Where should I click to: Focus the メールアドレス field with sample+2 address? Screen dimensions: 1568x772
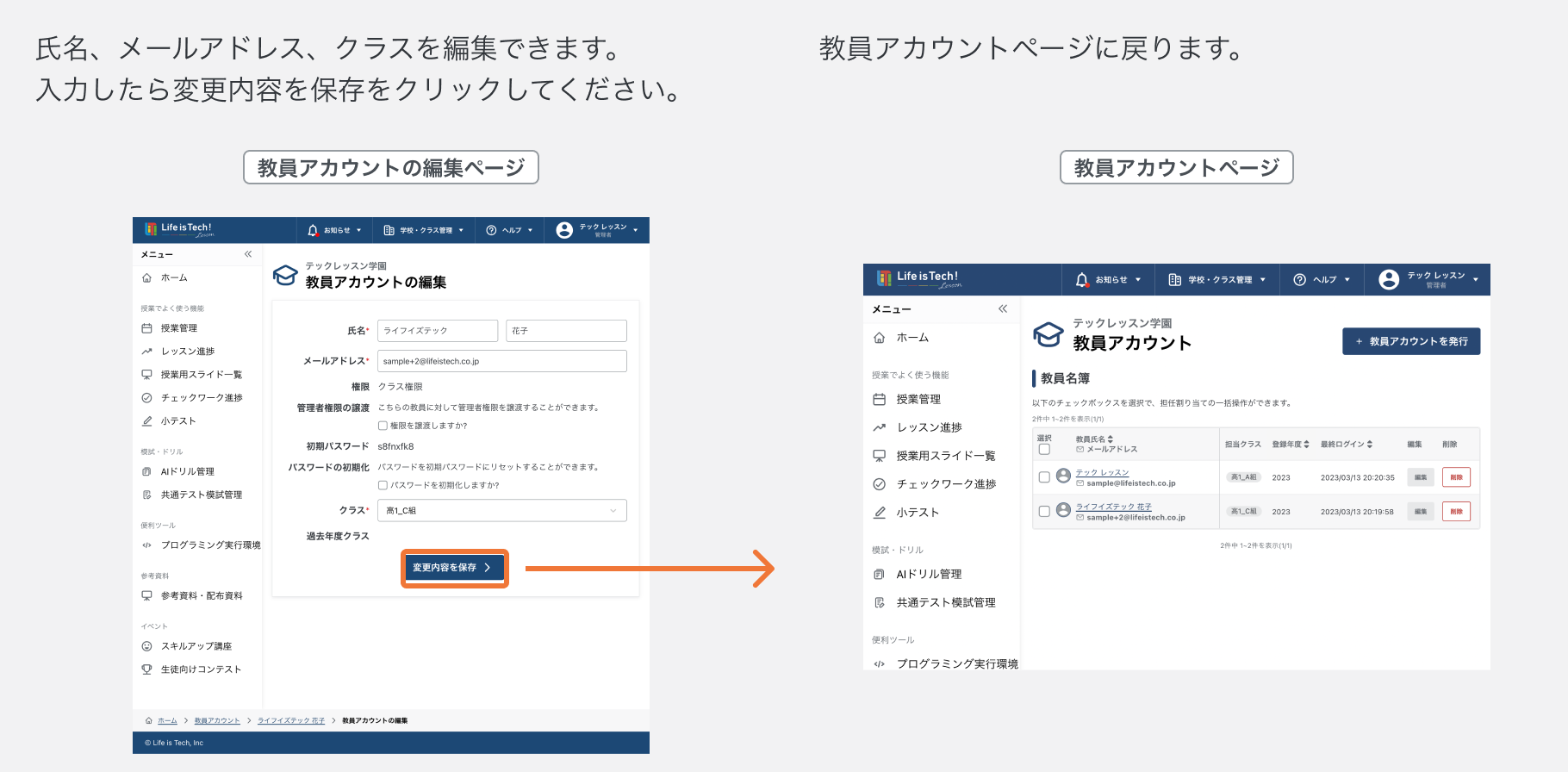pyautogui.click(x=502, y=361)
